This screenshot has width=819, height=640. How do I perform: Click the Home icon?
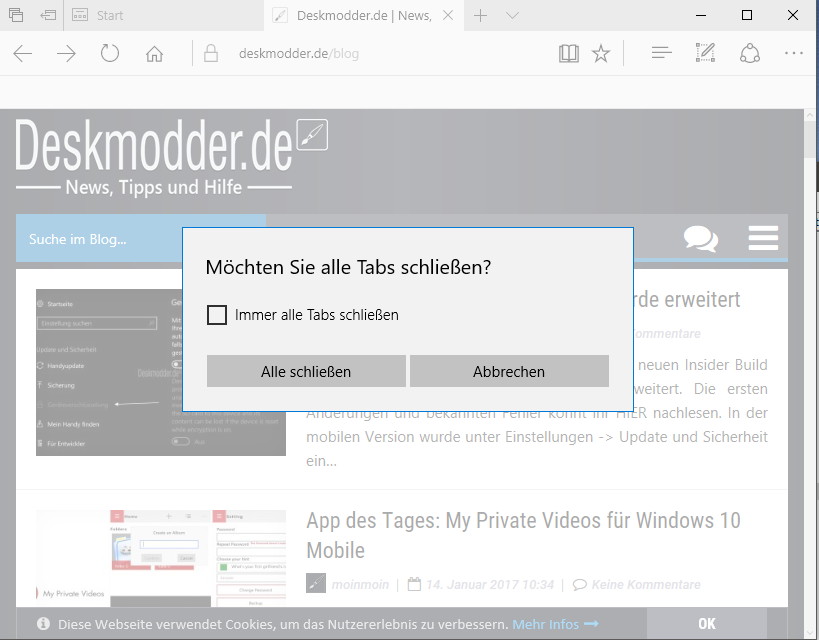click(x=154, y=53)
